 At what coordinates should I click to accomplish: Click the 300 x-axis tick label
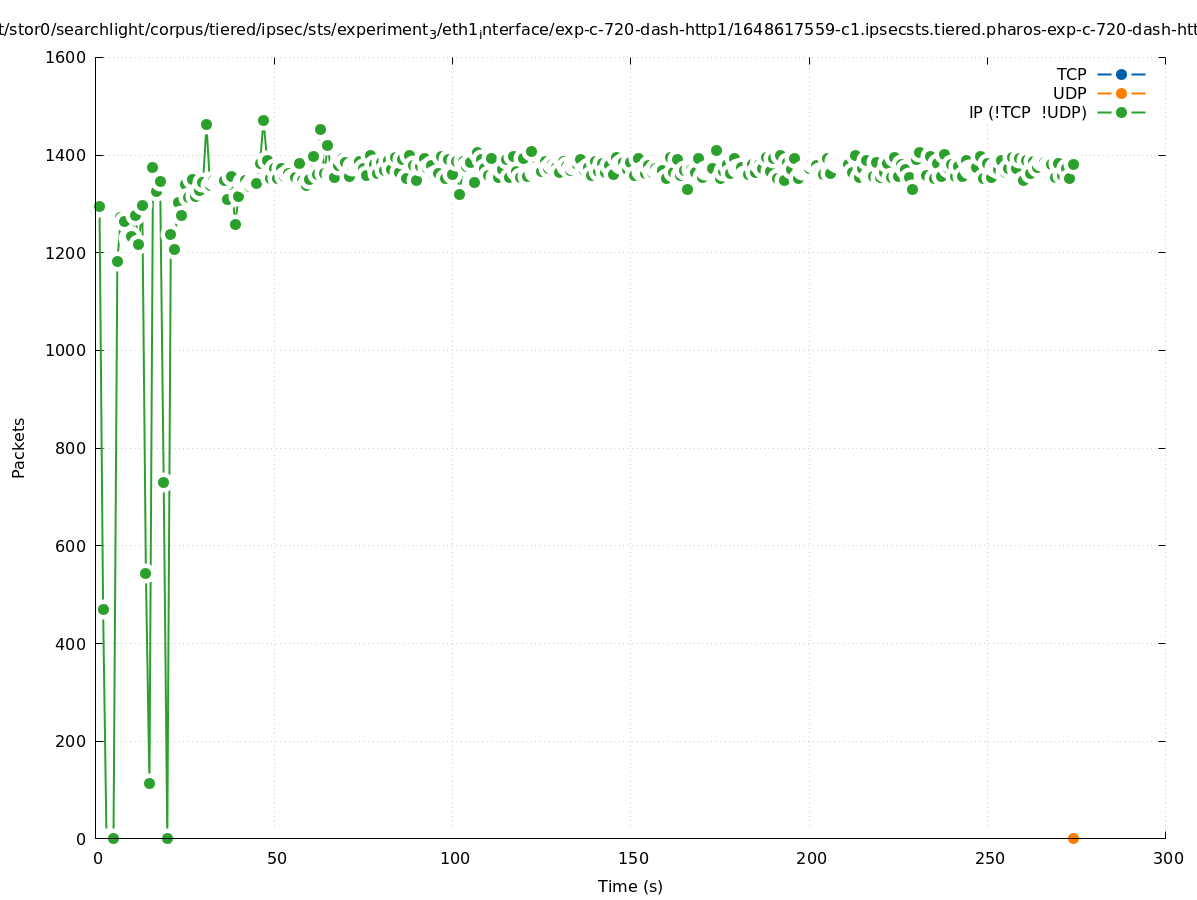(x=1166, y=858)
